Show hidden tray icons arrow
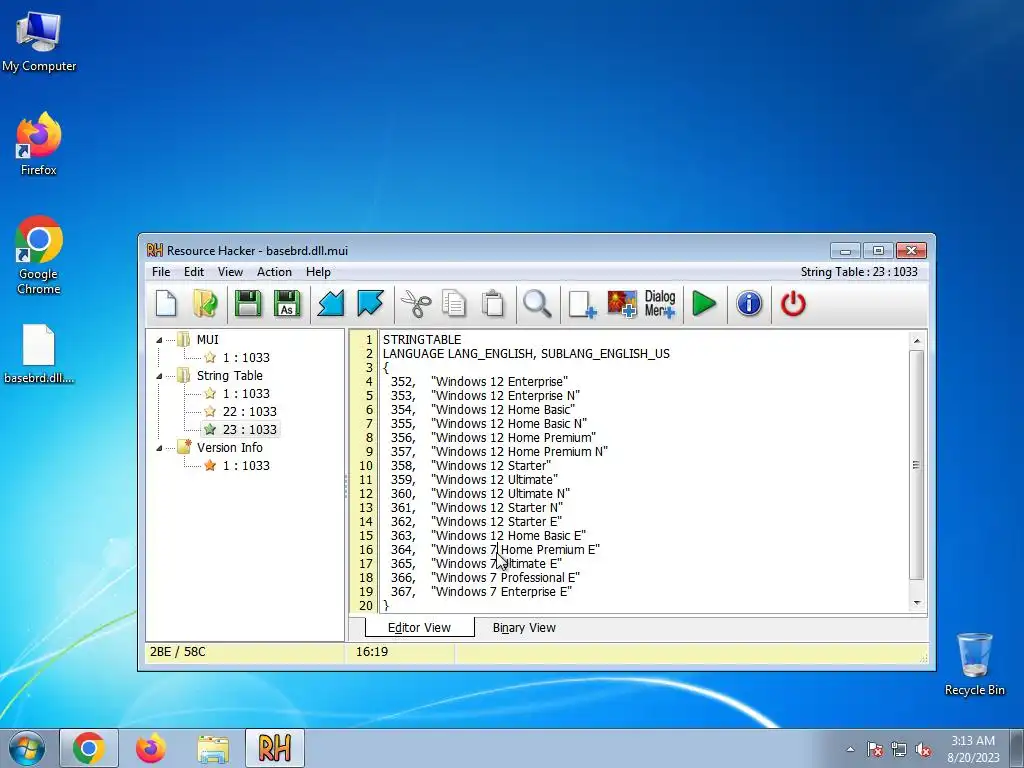This screenshot has height=768, width=1024. click(850, 749)
